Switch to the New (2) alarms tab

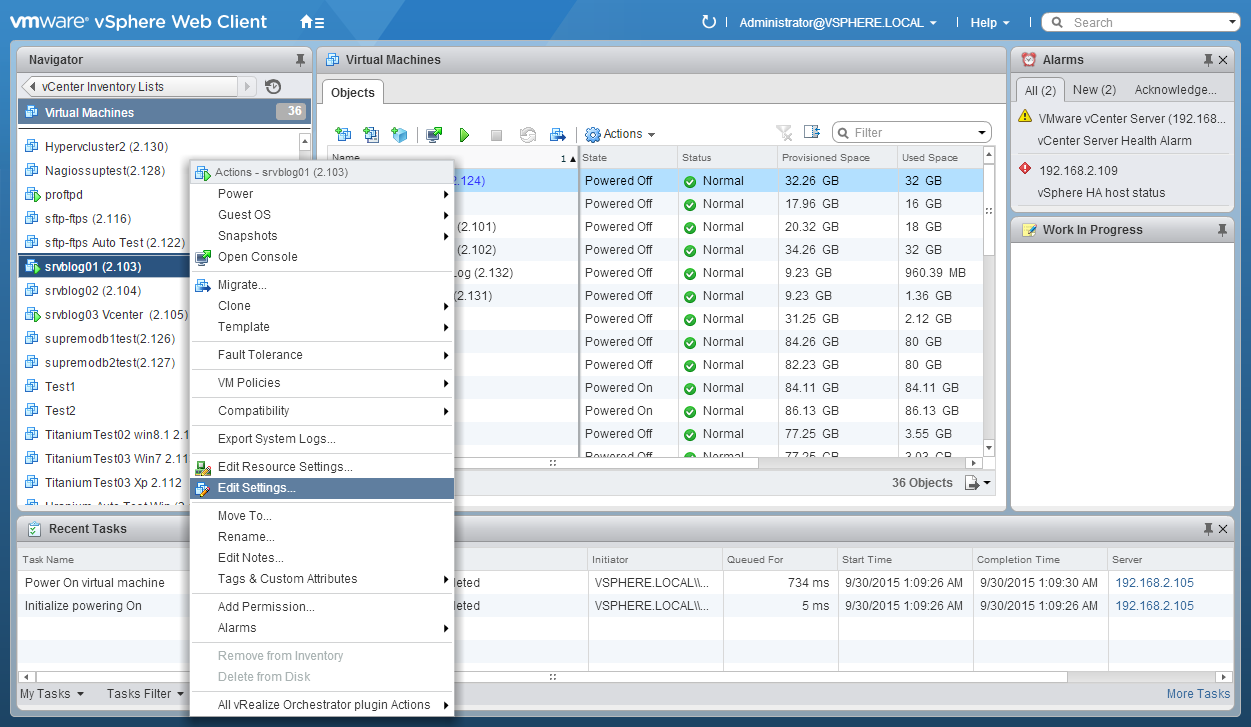1094,90
